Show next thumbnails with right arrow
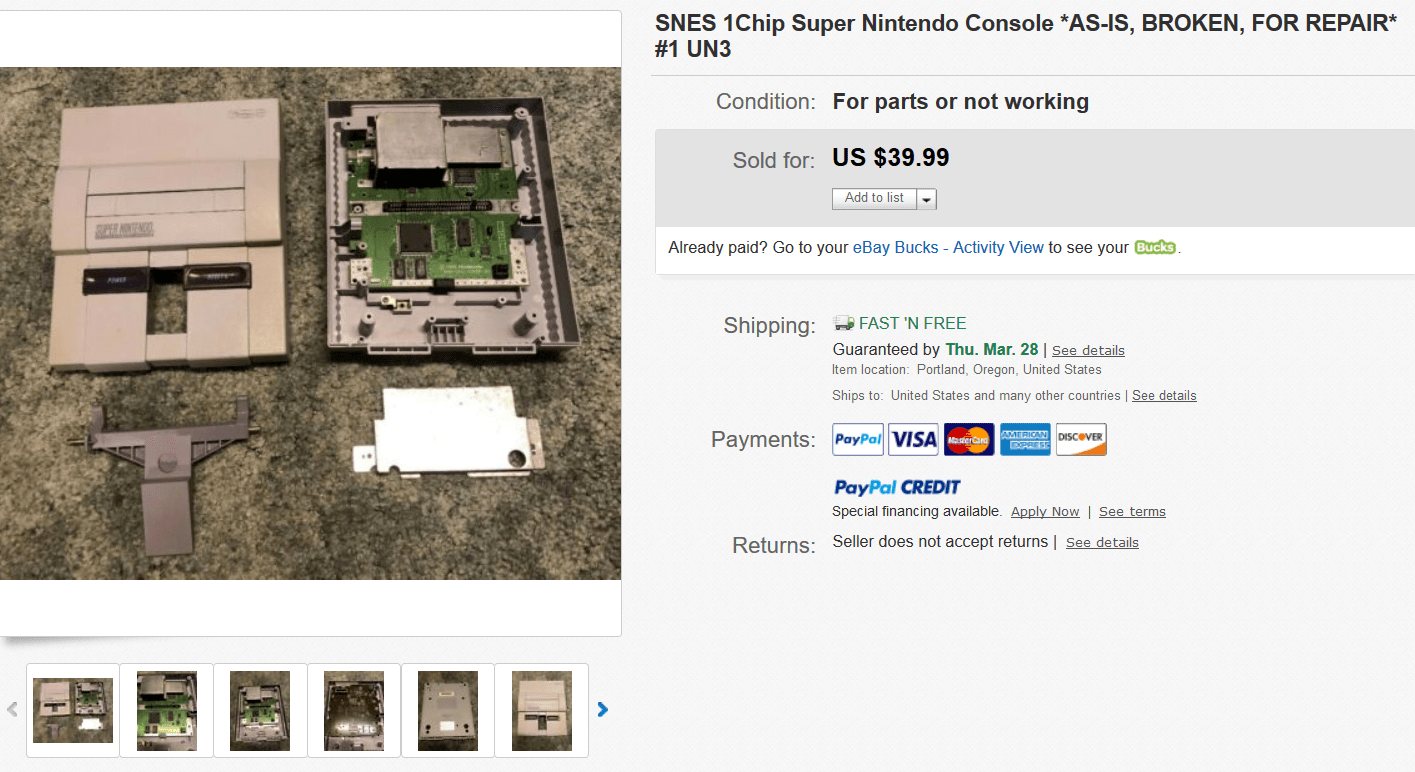Image resolution: width=1415 pixels, height=772 pixels. tap(602, 710)
